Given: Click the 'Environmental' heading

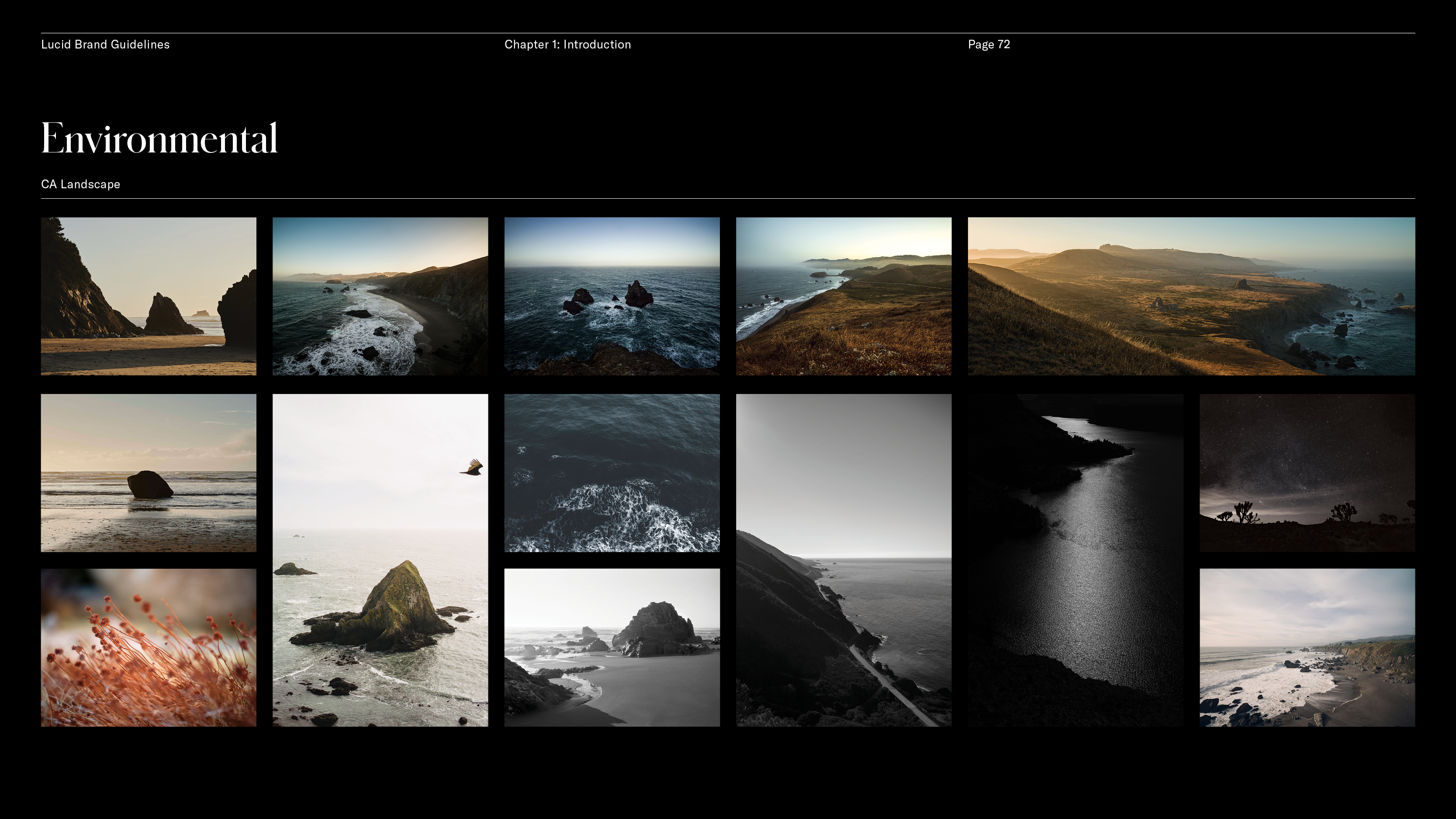Looking at the screenshot, I should [x=159, y=138].
